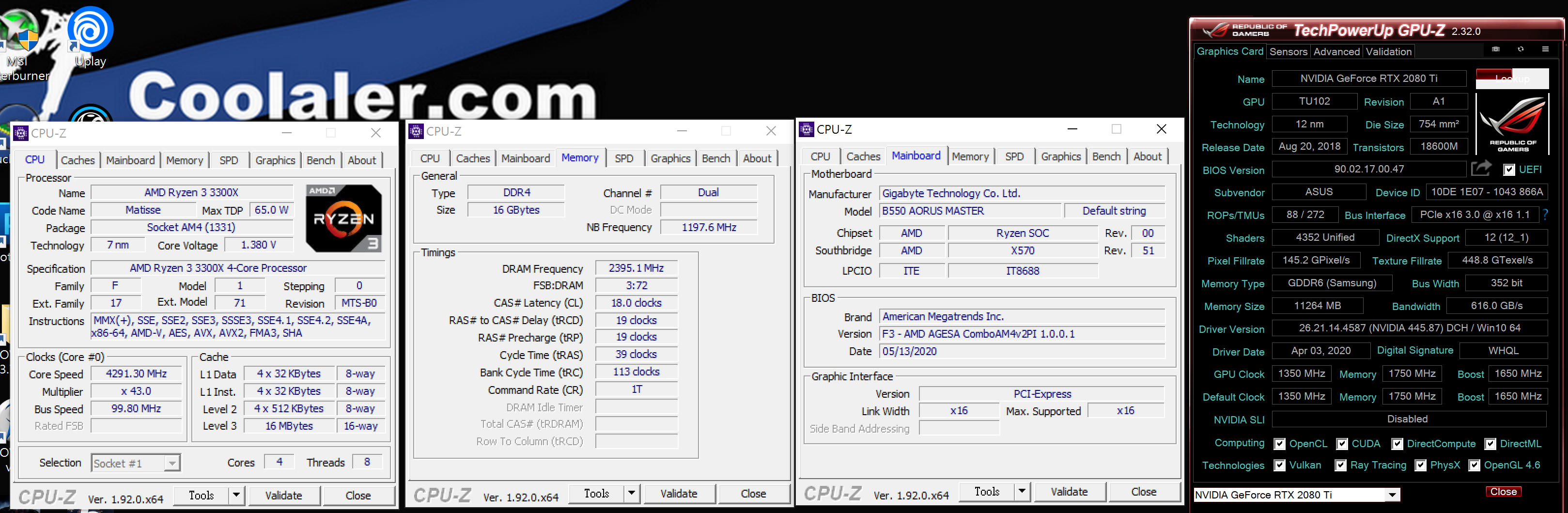The height and width of the screenshot is (513, 1568).
Task: Click the Lookup button in GPU-Z
Action: click(1512, 78)
